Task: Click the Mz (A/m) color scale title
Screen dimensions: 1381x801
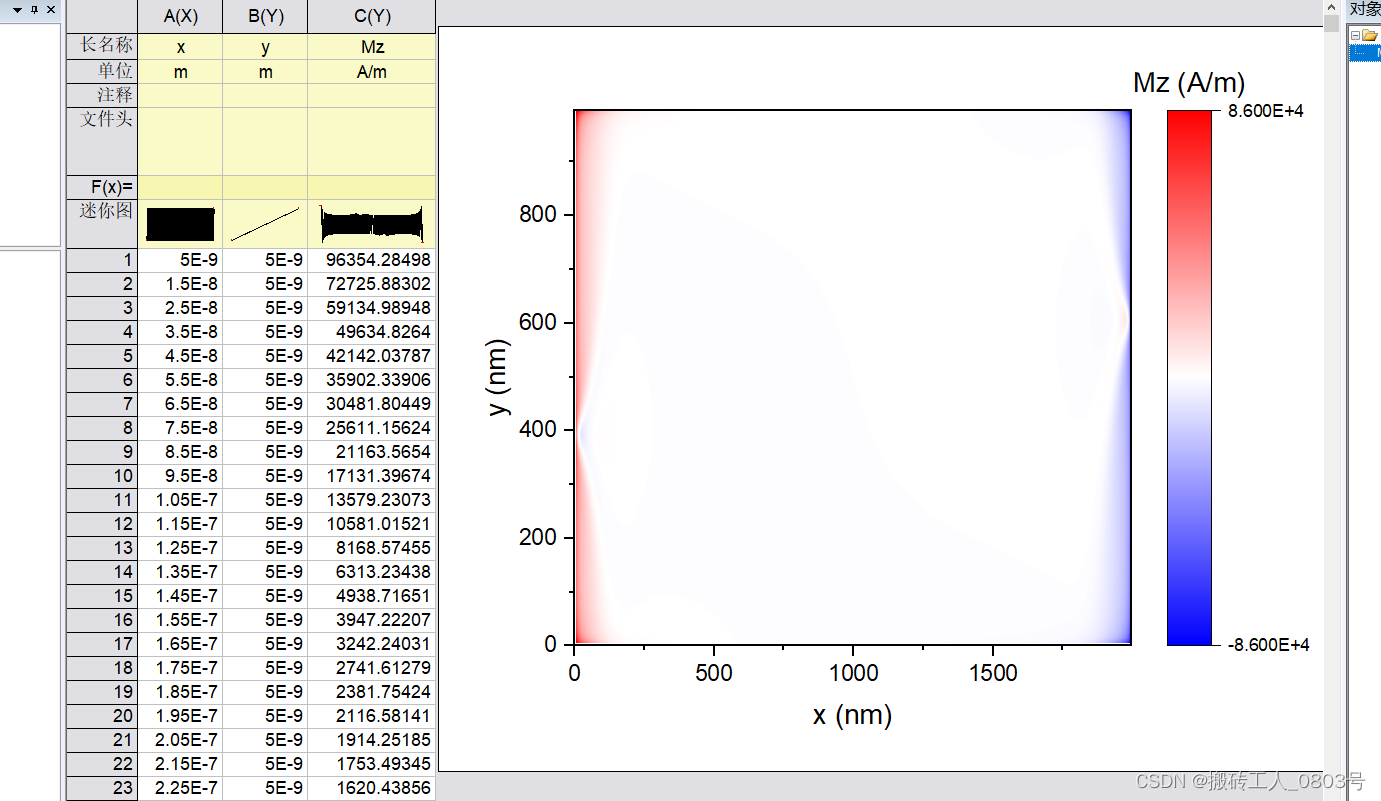Action: point(1189,82)
